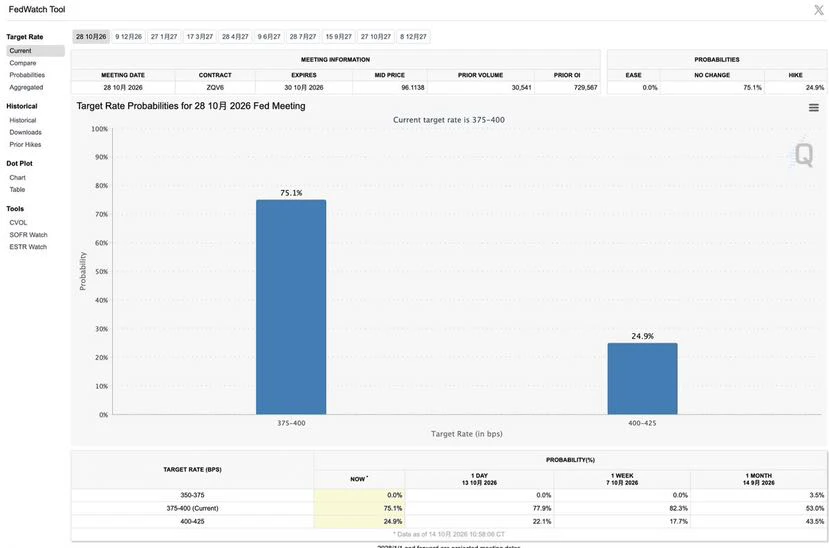The width and height of the screenshot is (829, 548).
Task: Click the 17.7% one-week value
Action: [x=678, y=522]
